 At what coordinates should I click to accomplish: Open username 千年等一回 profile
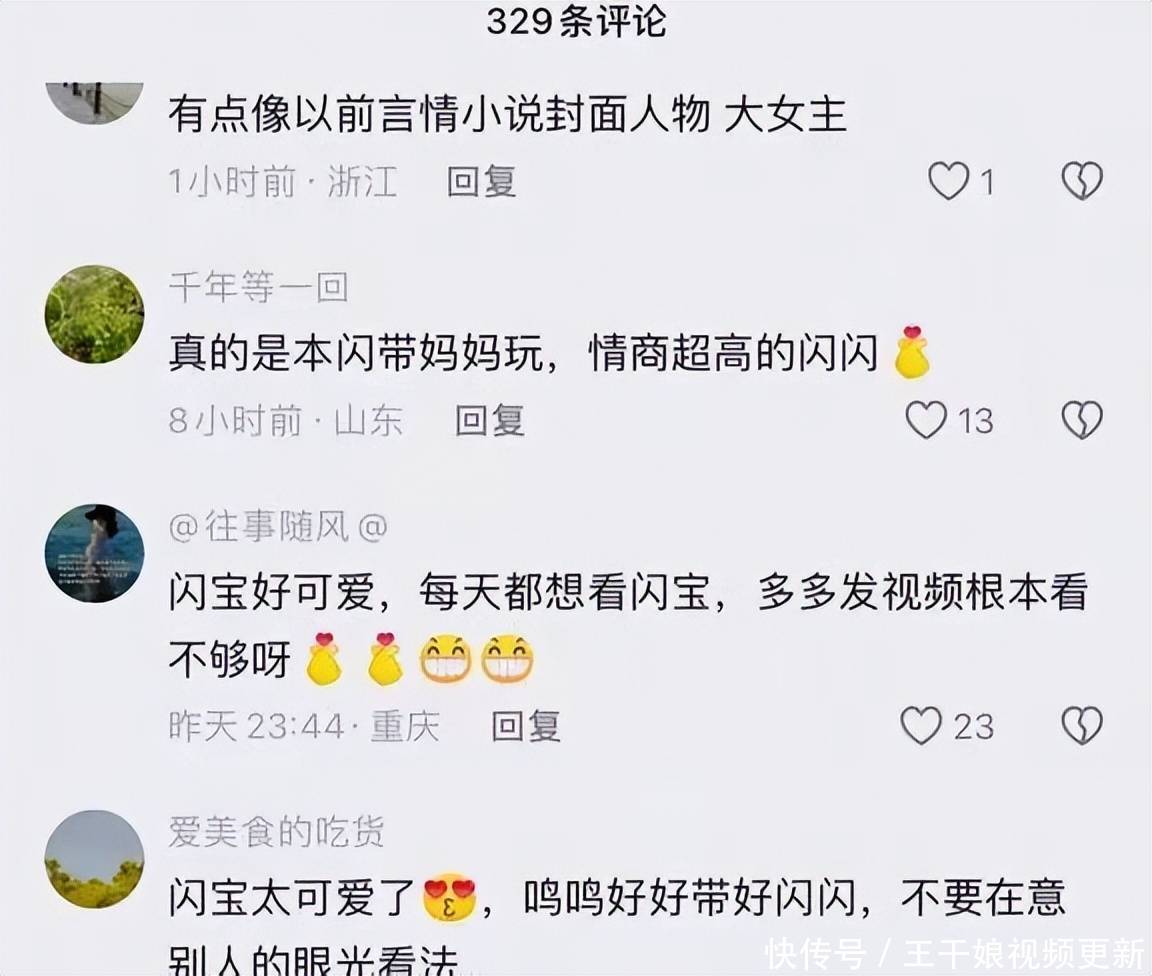tap(259, 287)
